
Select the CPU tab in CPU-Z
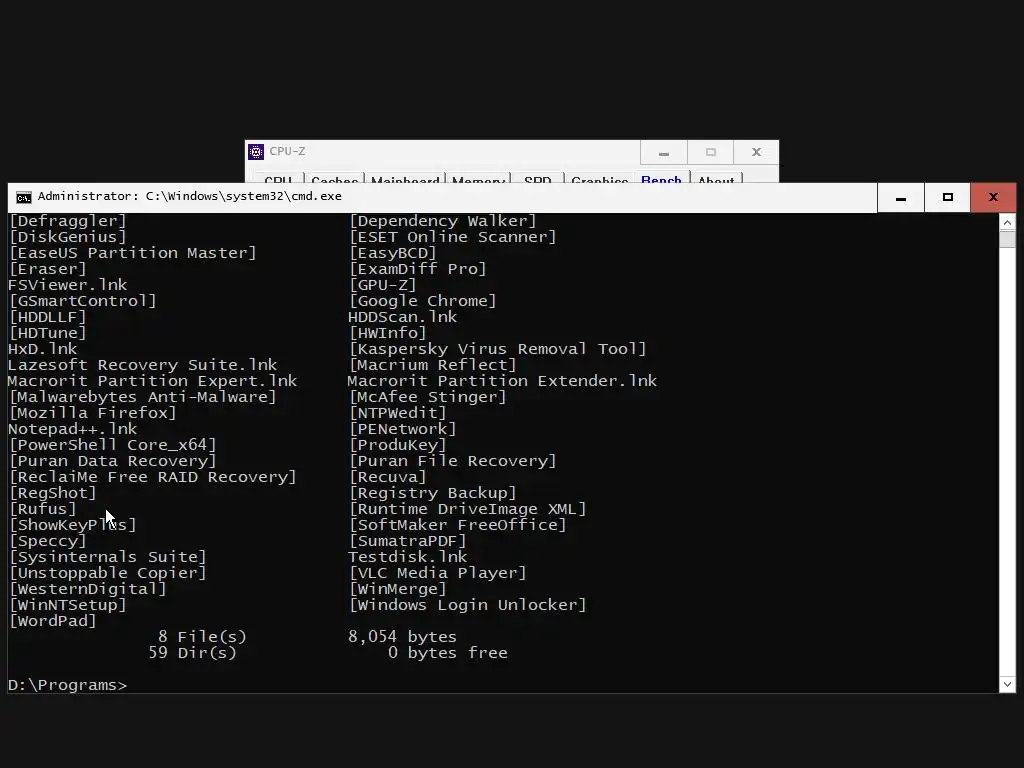click(278, 180)
